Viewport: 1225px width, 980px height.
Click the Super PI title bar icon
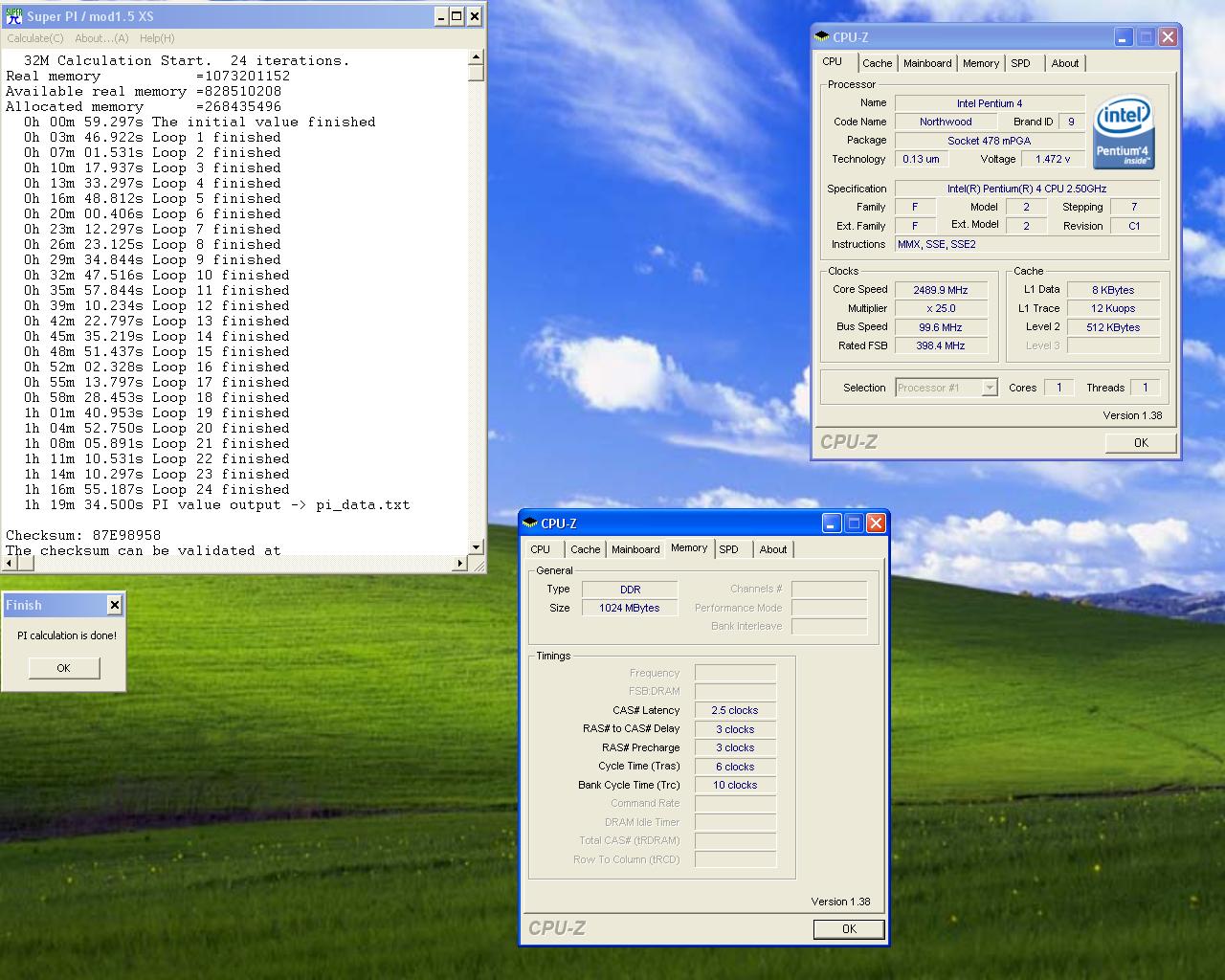(14, 16)
